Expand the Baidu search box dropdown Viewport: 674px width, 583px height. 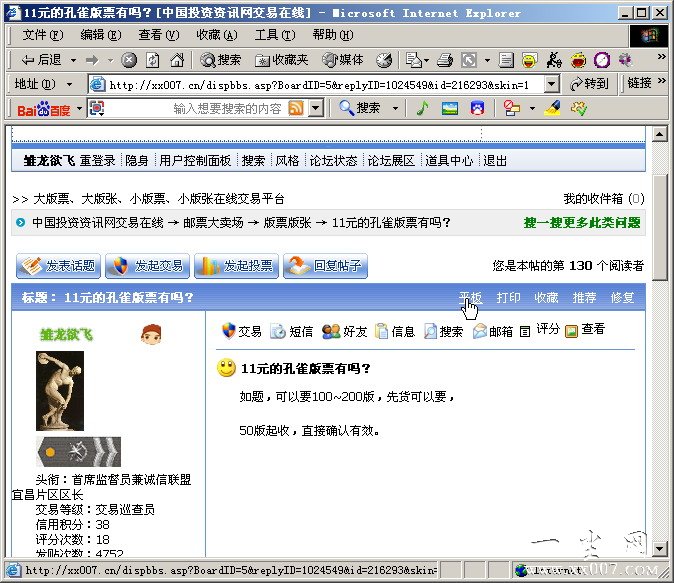tap(314, 108)
